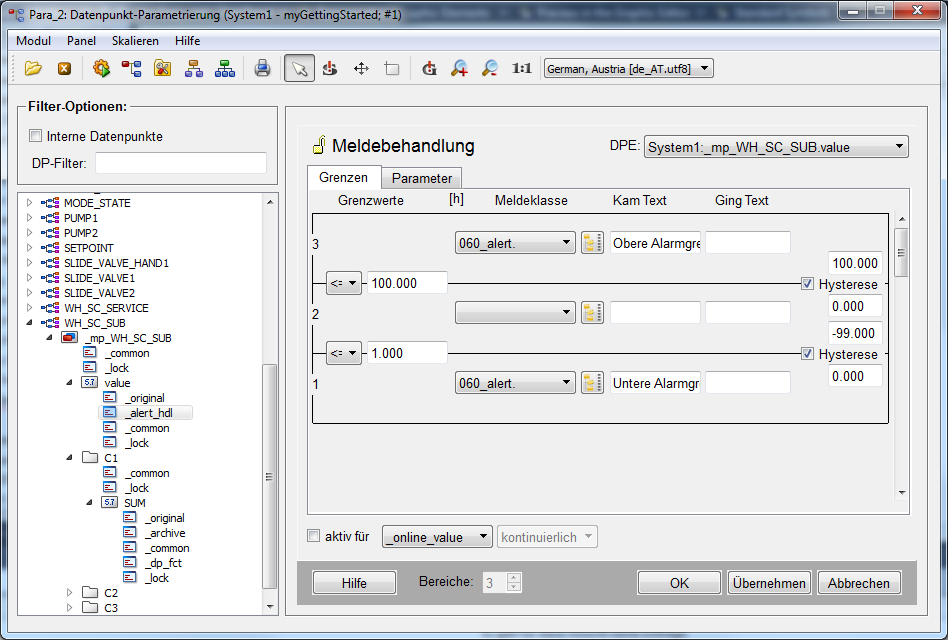The image size is (948, 640).
Task: Switch to the Parameter tab
Action: [421, 178]
